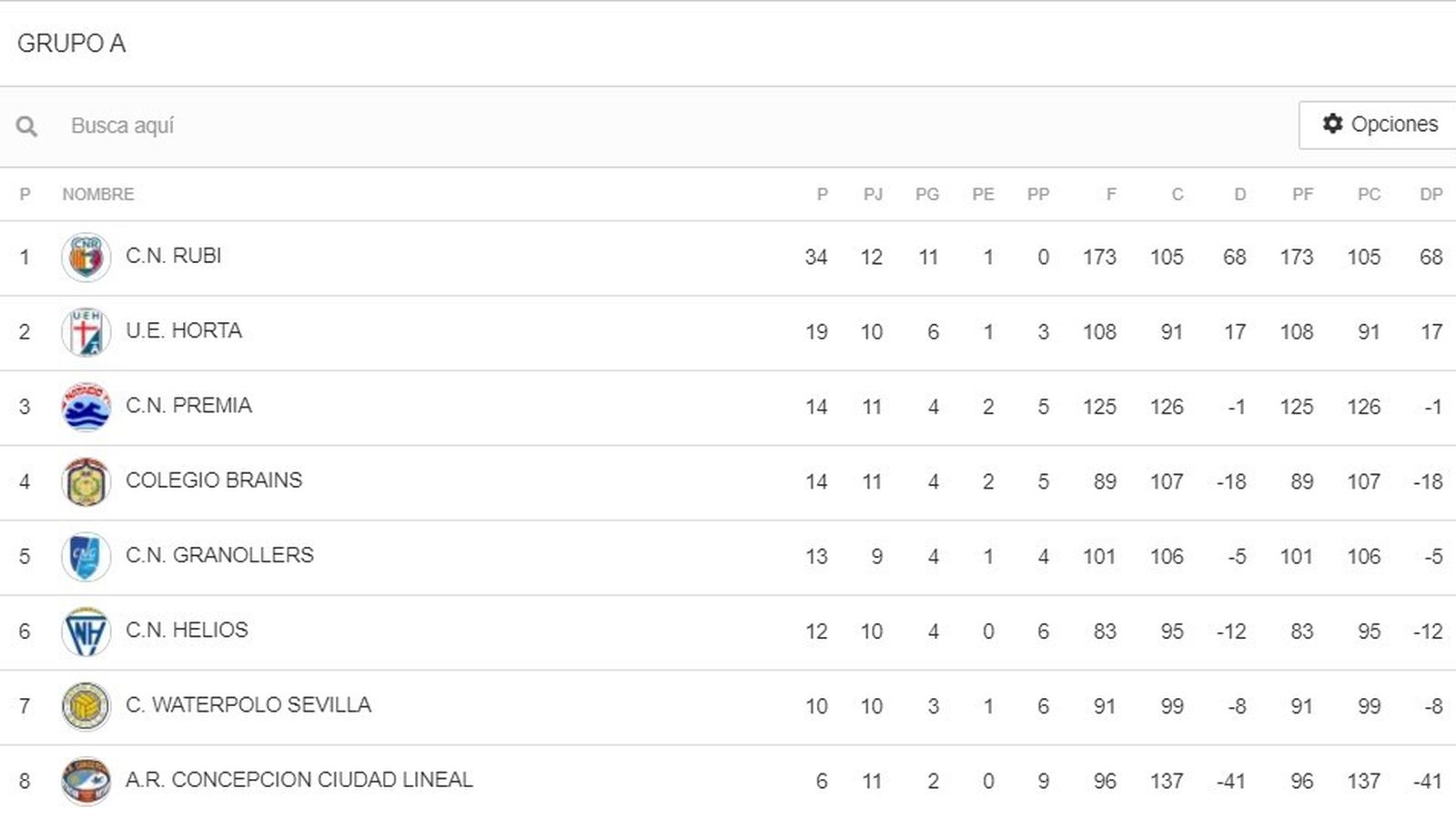
Task: Sort standings by PJ column header
Action: tap(871, 194)
